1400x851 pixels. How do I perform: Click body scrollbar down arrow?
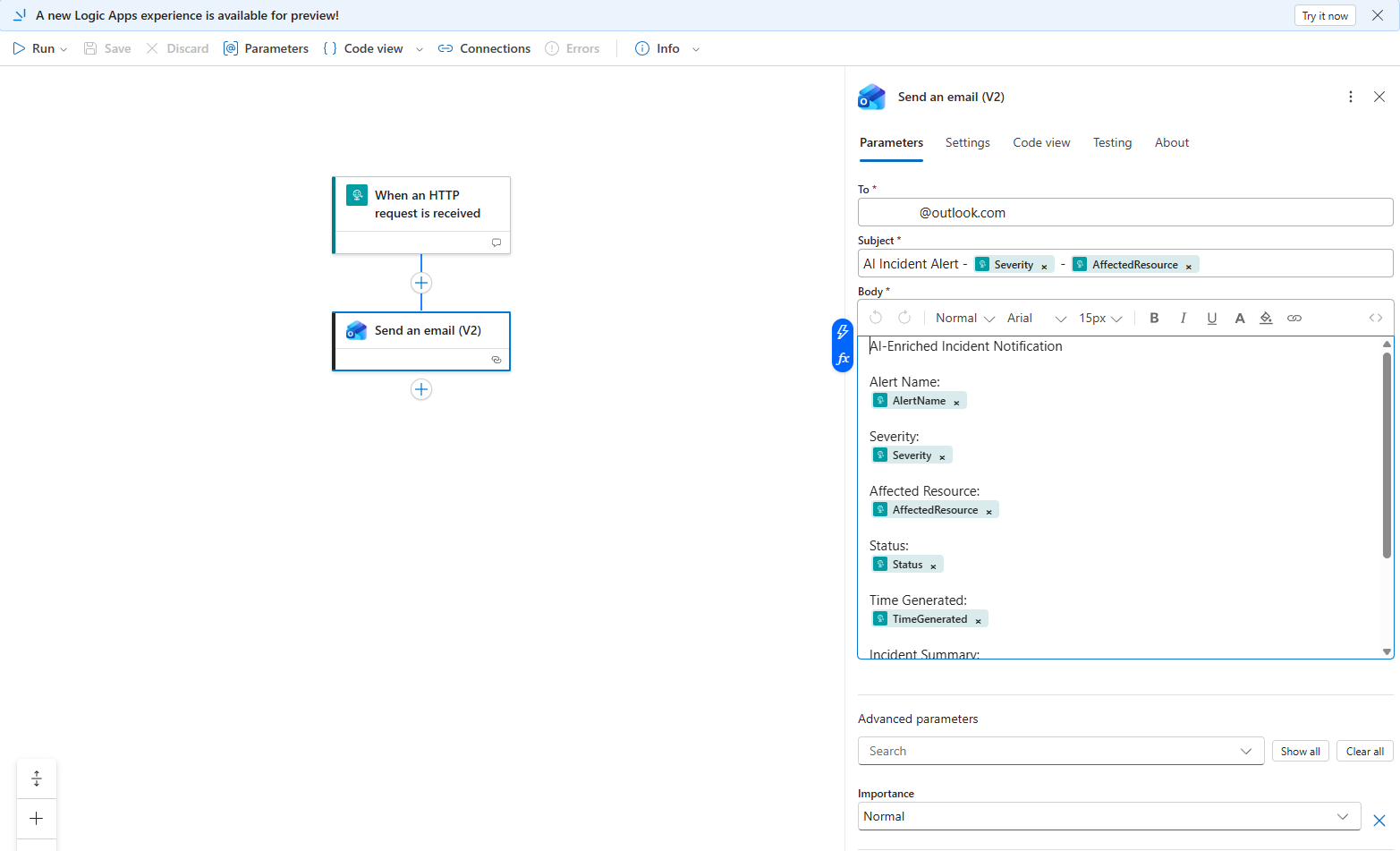1387,651
